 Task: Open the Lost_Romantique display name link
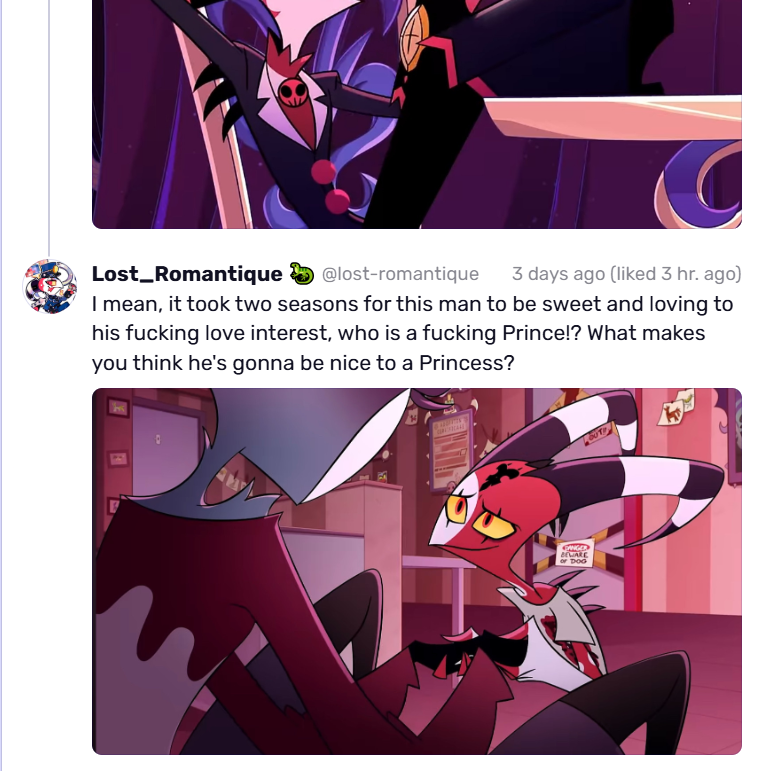[x=187, y=274]
